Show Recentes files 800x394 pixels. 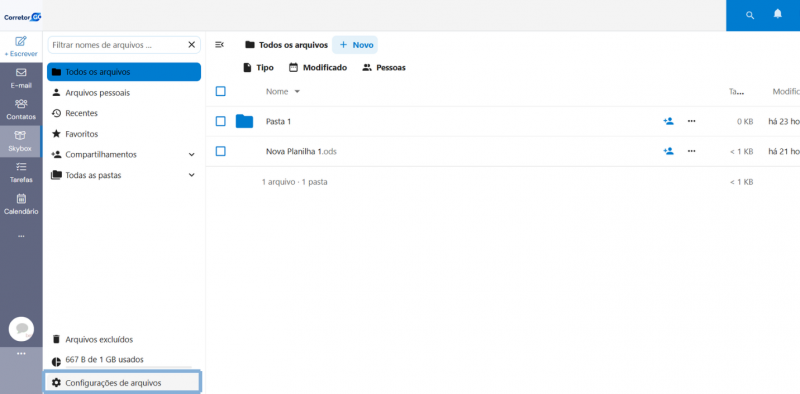pyautogui.click(x=124, y=113)
